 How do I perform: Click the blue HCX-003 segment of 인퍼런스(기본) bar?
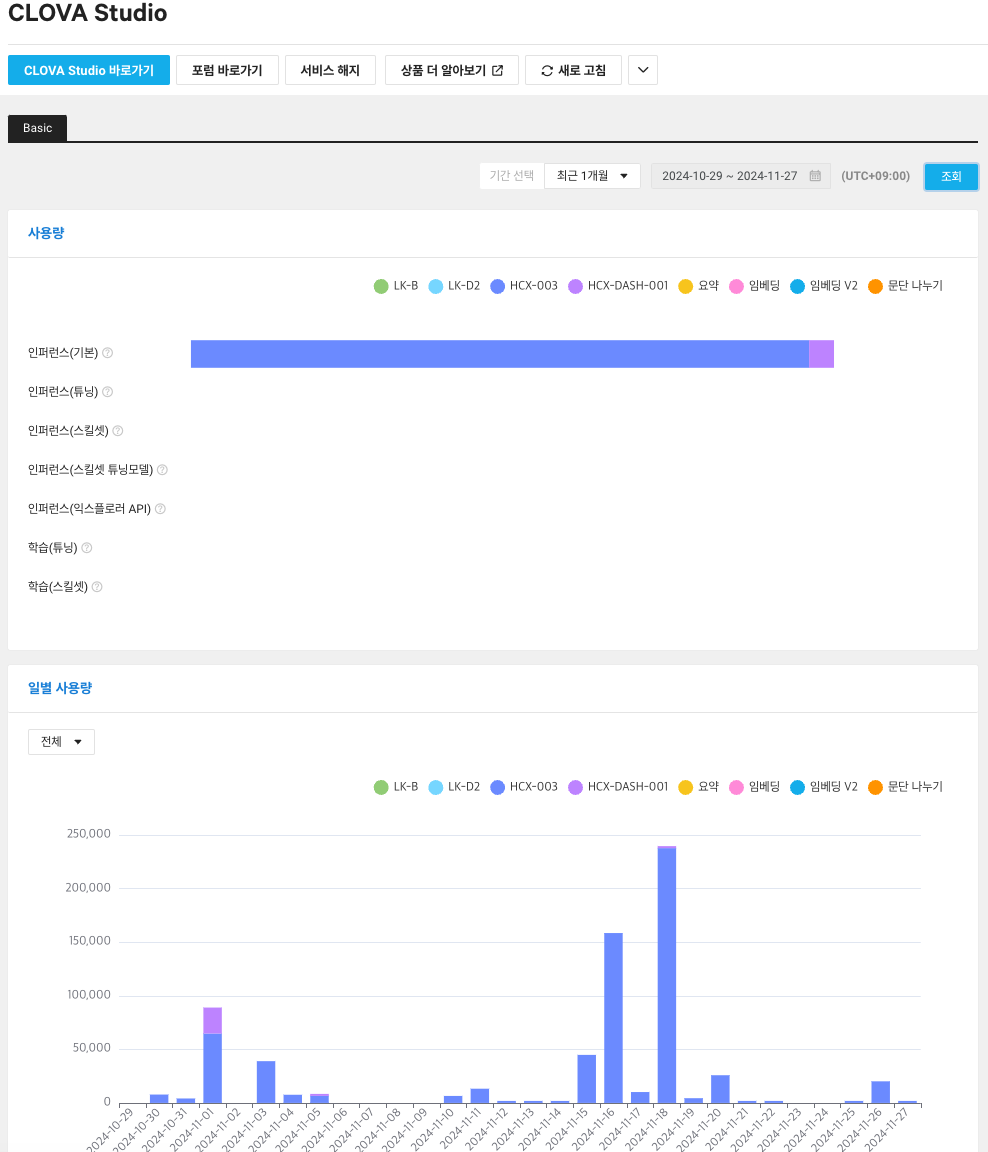500,353
